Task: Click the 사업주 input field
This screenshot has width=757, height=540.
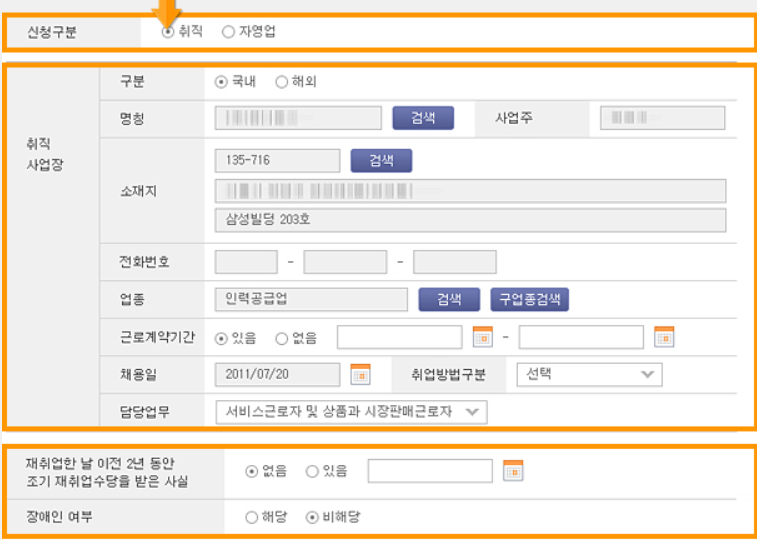Action: pyautogui.click(x=662, y=118)
